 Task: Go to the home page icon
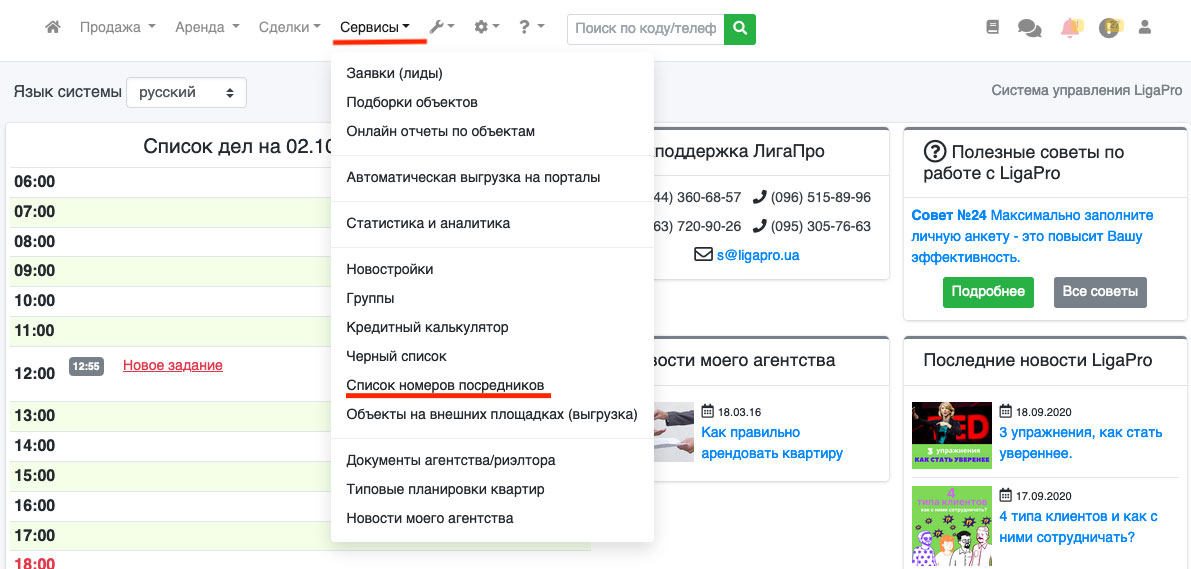(x=53, y=28)
